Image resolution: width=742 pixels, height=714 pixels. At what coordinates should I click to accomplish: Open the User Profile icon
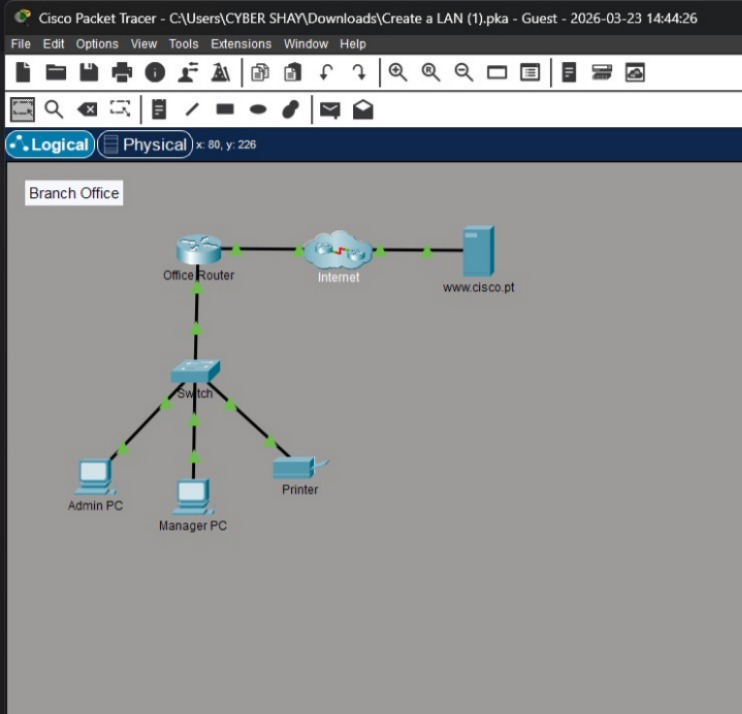pyautogui.click(x=188, y=73)
